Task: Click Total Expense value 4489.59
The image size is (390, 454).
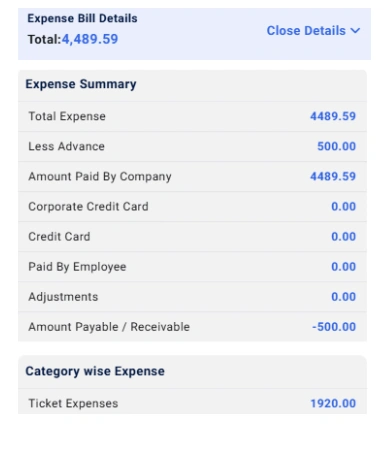Action: 333,116
